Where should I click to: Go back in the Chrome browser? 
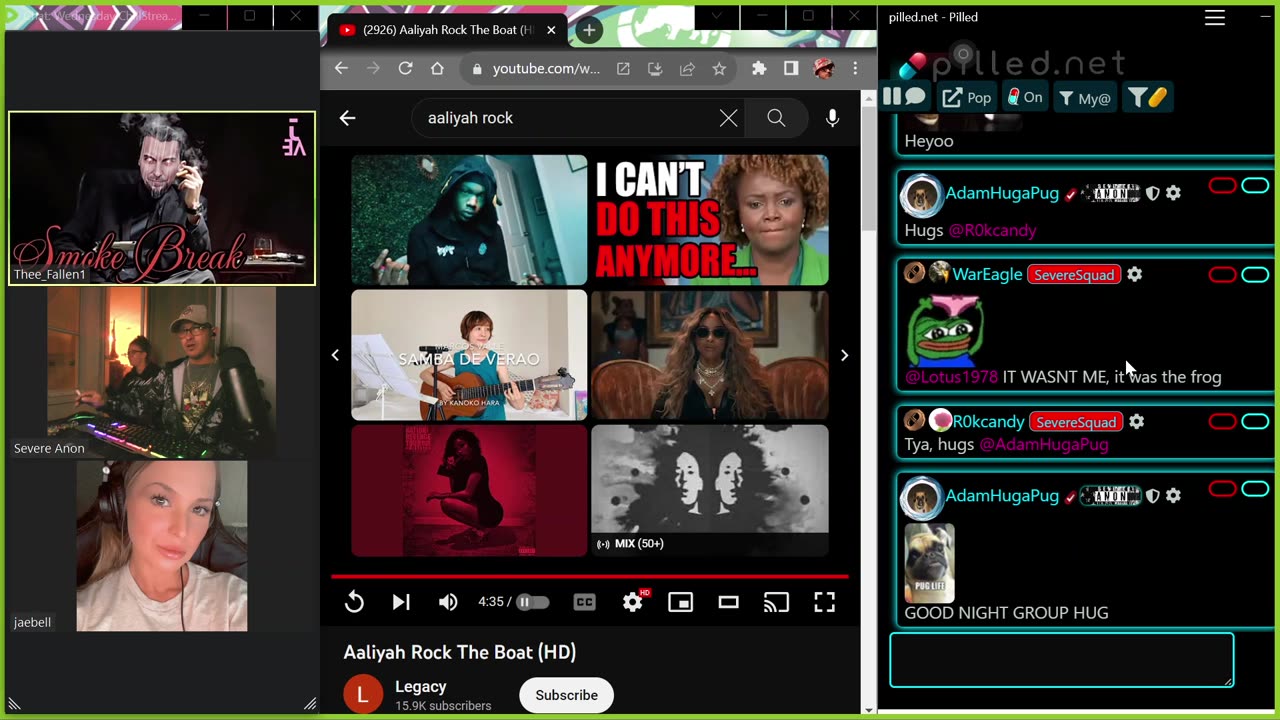(x=341, y=68)
